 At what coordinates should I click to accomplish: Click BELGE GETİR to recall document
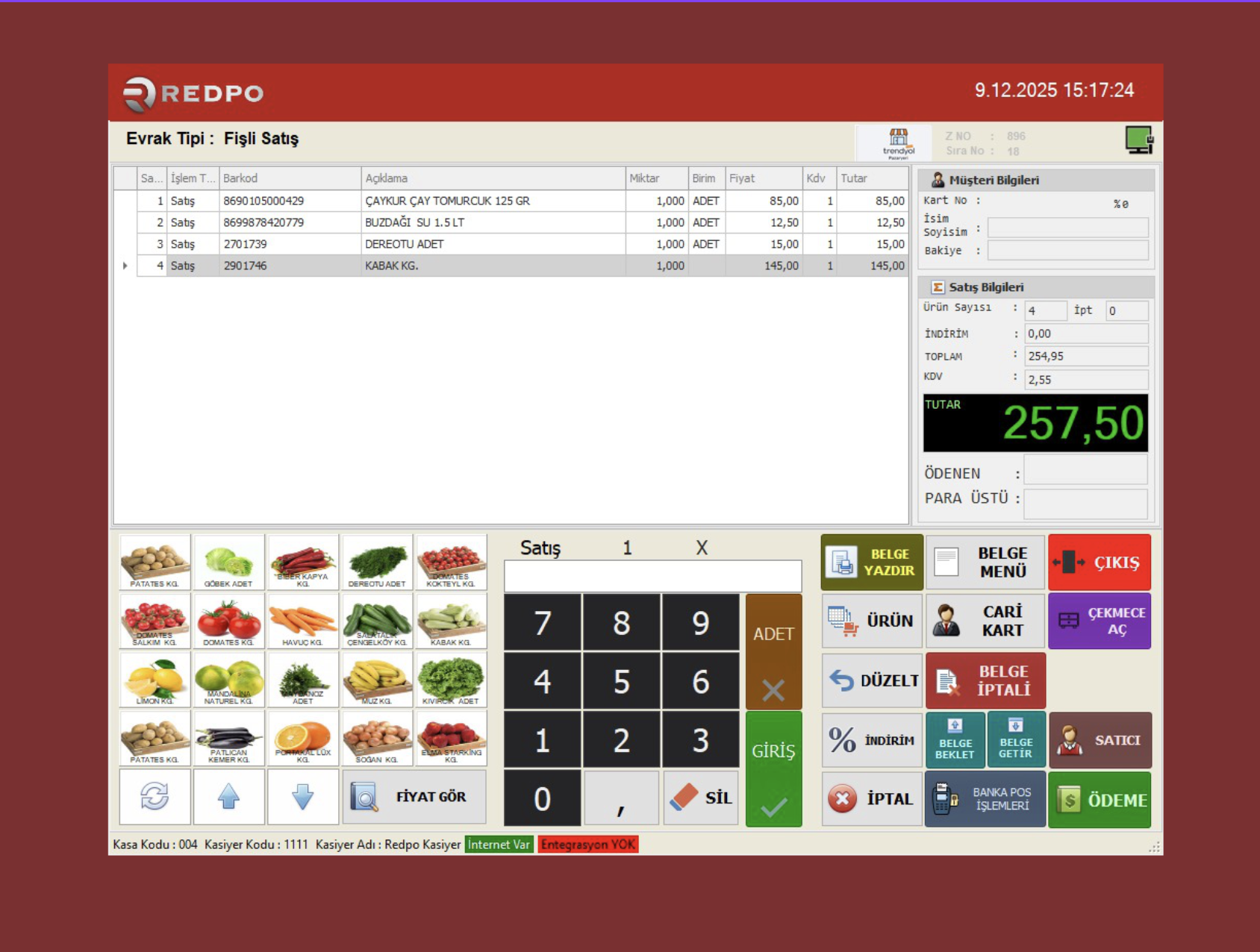point(1015,739)
